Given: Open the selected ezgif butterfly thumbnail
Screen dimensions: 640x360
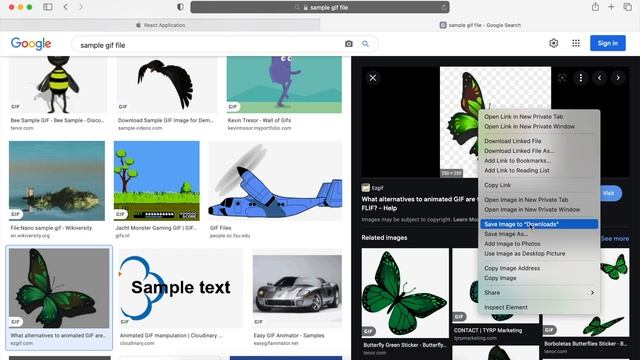Looking at the screenshot, I should click(x=59, y=288).
